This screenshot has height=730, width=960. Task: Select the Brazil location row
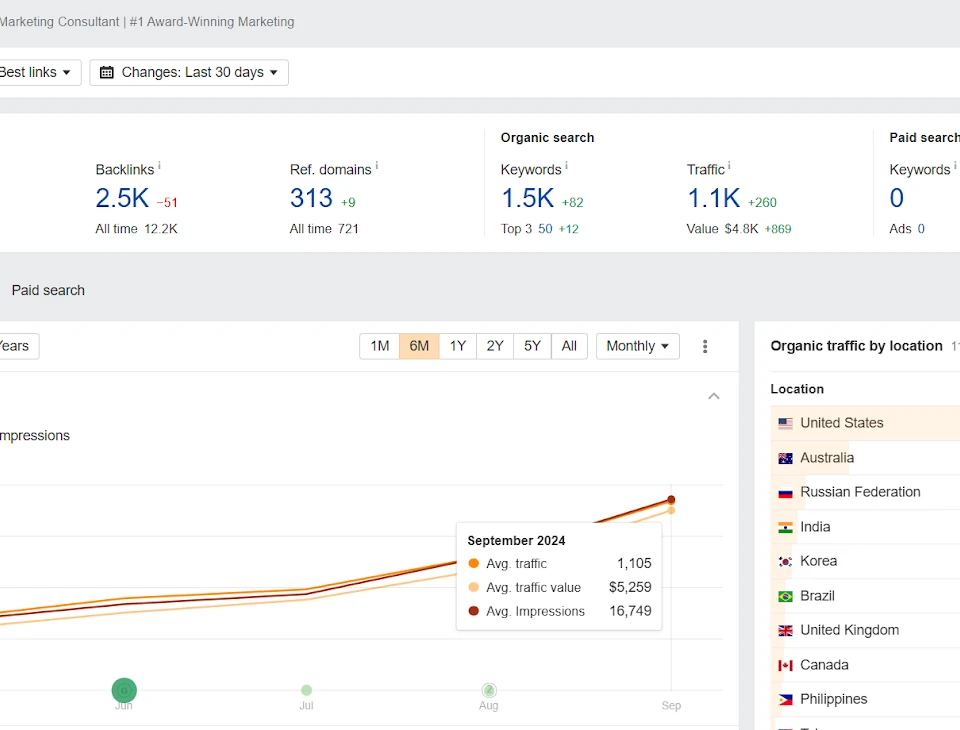coord(865,596)
